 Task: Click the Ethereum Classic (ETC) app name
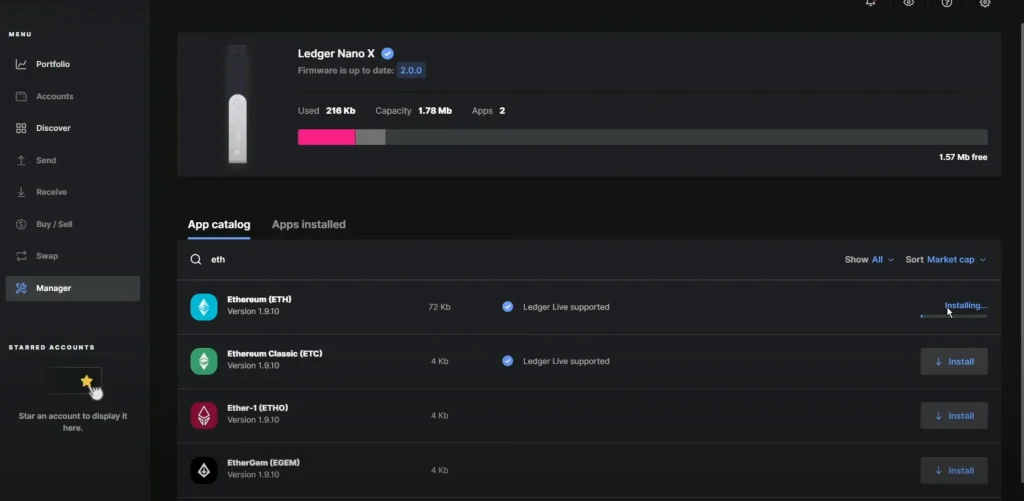pyautogui.click(x=275, y=353)
